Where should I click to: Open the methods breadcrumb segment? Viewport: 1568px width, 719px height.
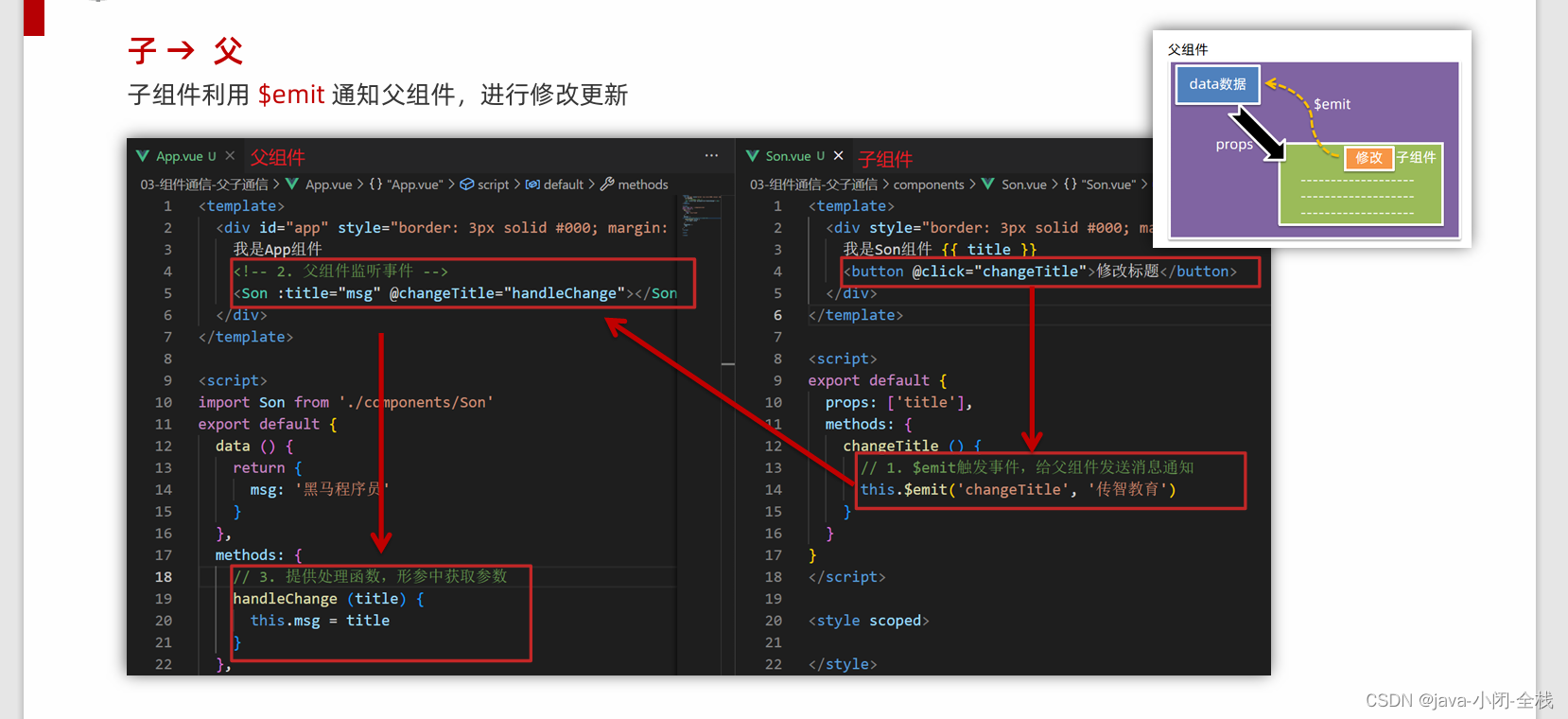click(x=643, y=184)
